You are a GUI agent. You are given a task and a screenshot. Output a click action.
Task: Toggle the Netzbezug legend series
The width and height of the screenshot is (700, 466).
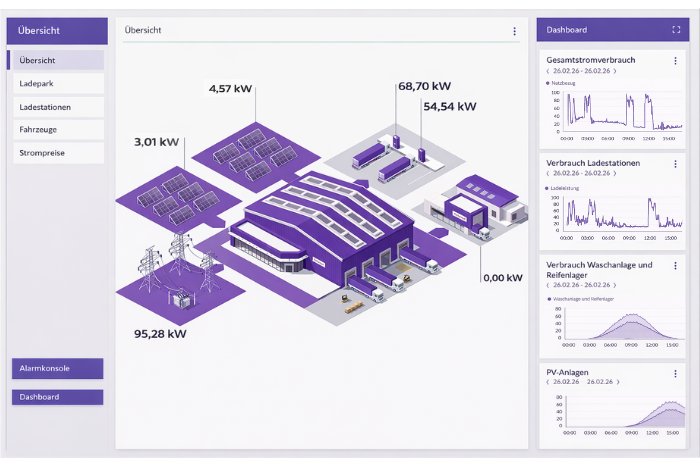pos(564,83)
